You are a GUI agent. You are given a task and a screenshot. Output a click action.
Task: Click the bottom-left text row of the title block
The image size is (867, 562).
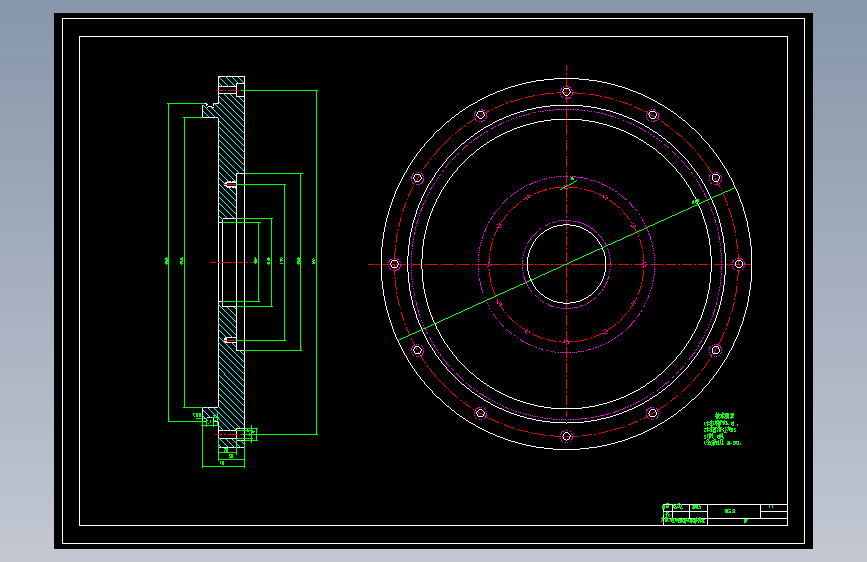pos(685,521)
